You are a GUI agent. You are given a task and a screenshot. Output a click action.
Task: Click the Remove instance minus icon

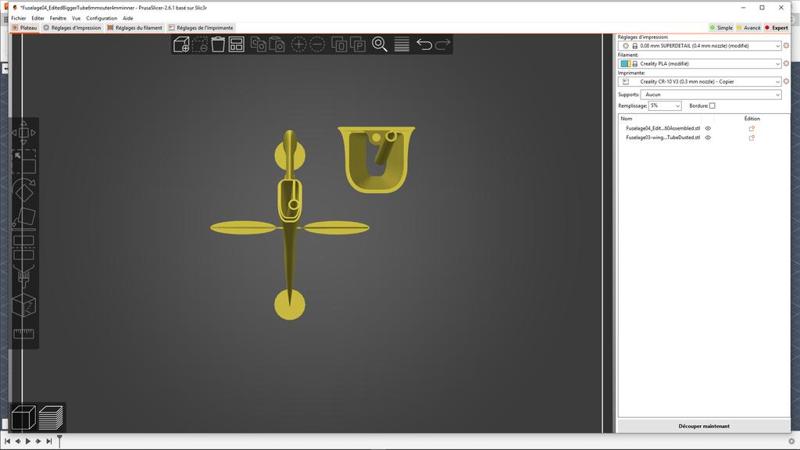pyautogui.click(x=317, y=44)
